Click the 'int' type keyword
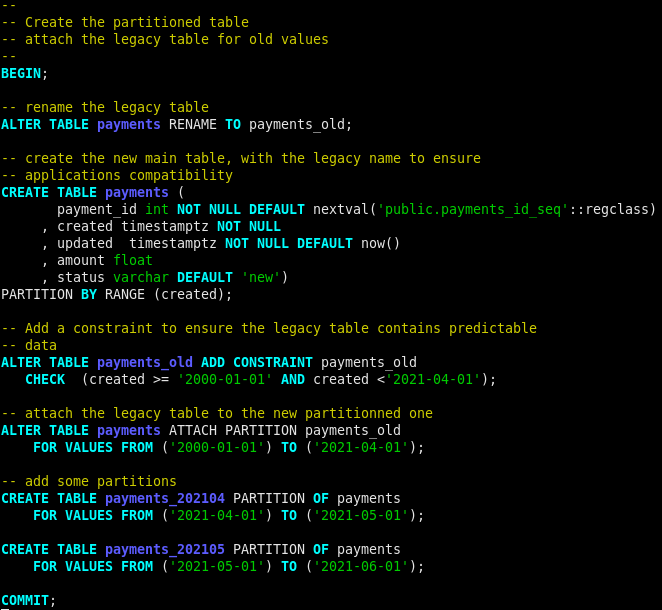The height and width of the screenshot is (610, 662). pyautogui.click(x=157, y=209)
